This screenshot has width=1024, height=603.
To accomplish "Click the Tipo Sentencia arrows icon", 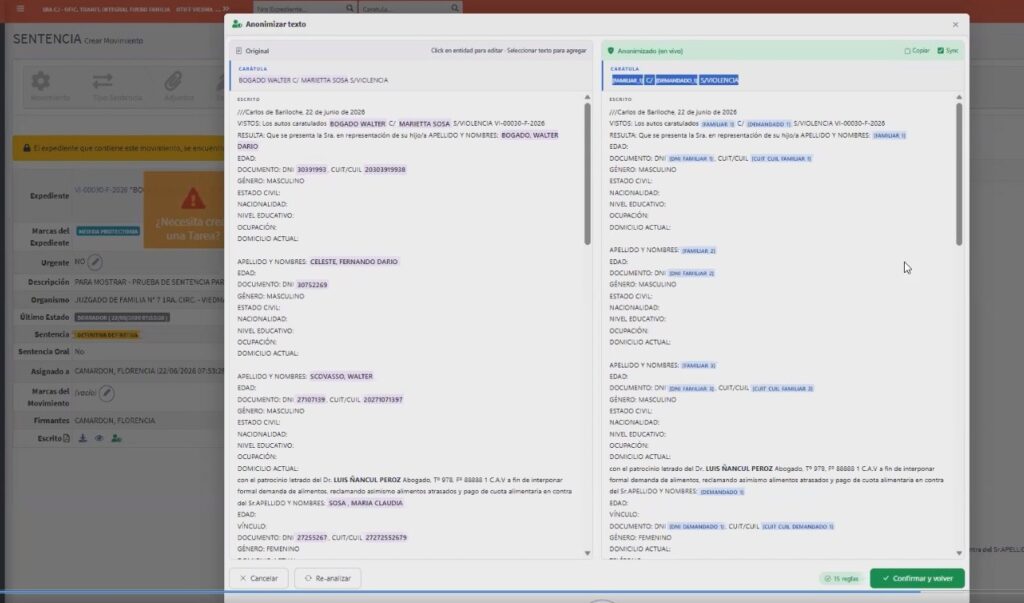I will tap(103, 81).
